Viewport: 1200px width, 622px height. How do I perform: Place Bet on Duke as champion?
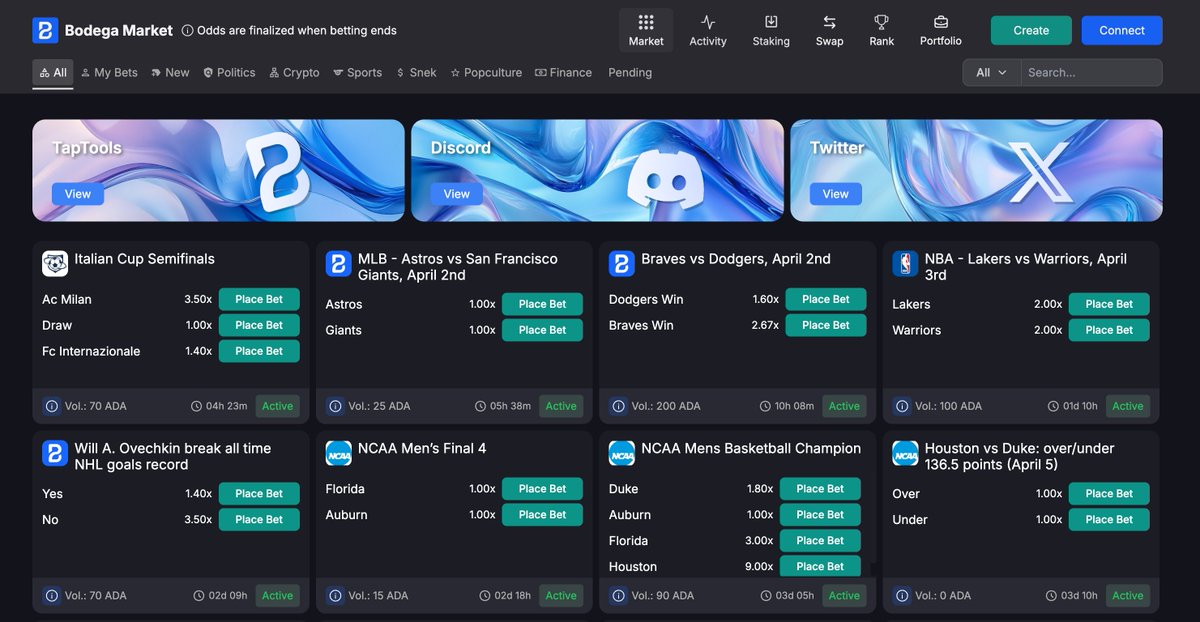[821, 489]
